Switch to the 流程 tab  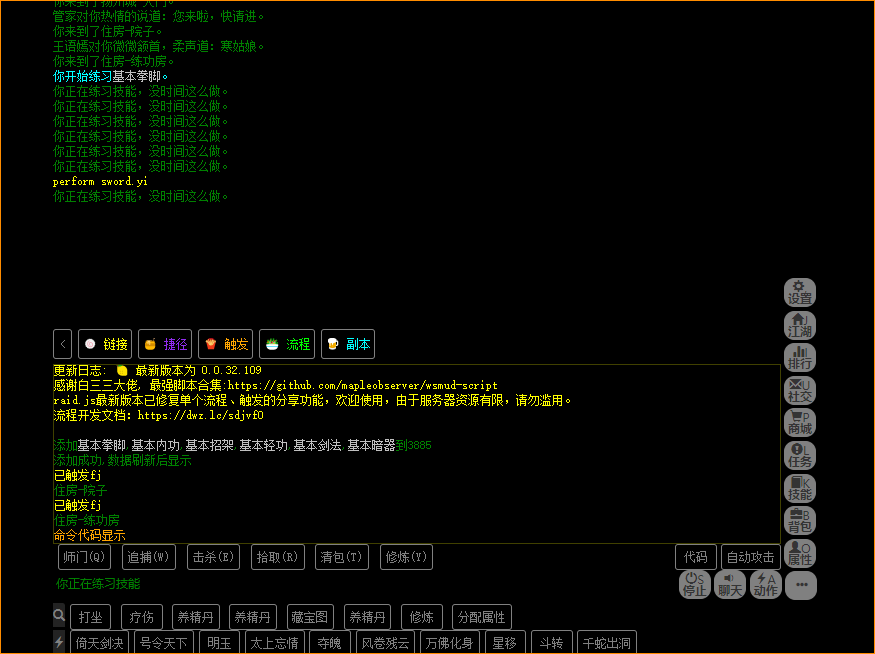[287, 344]
